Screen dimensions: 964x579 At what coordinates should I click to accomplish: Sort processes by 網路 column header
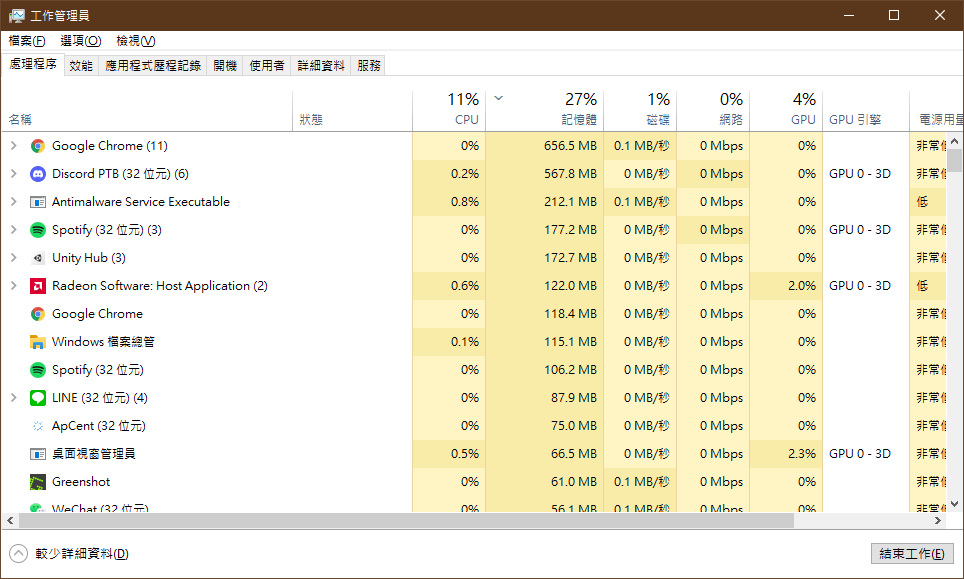pyautogui.click(x=713, y=111)
